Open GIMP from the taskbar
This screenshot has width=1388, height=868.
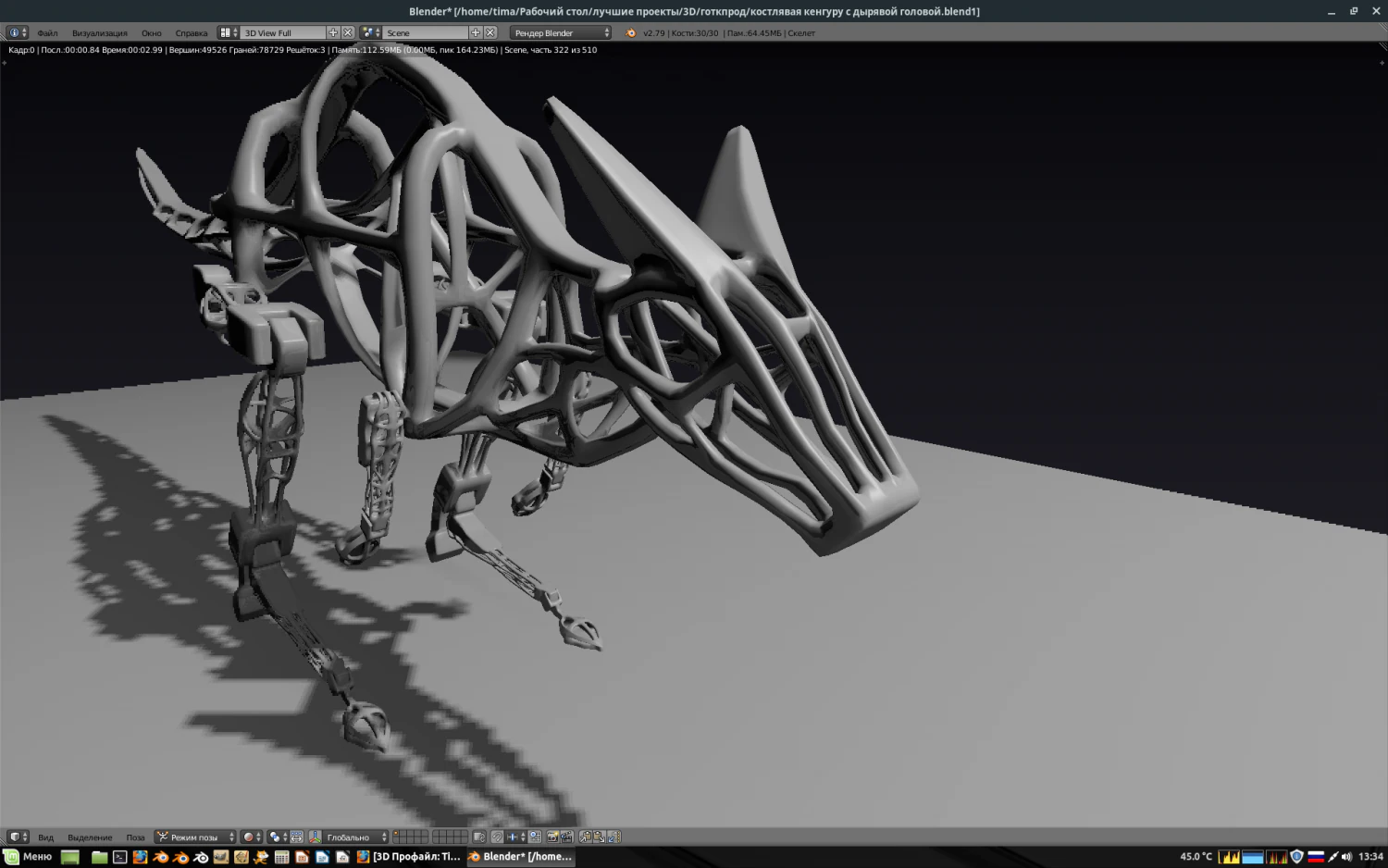point(221,858)
